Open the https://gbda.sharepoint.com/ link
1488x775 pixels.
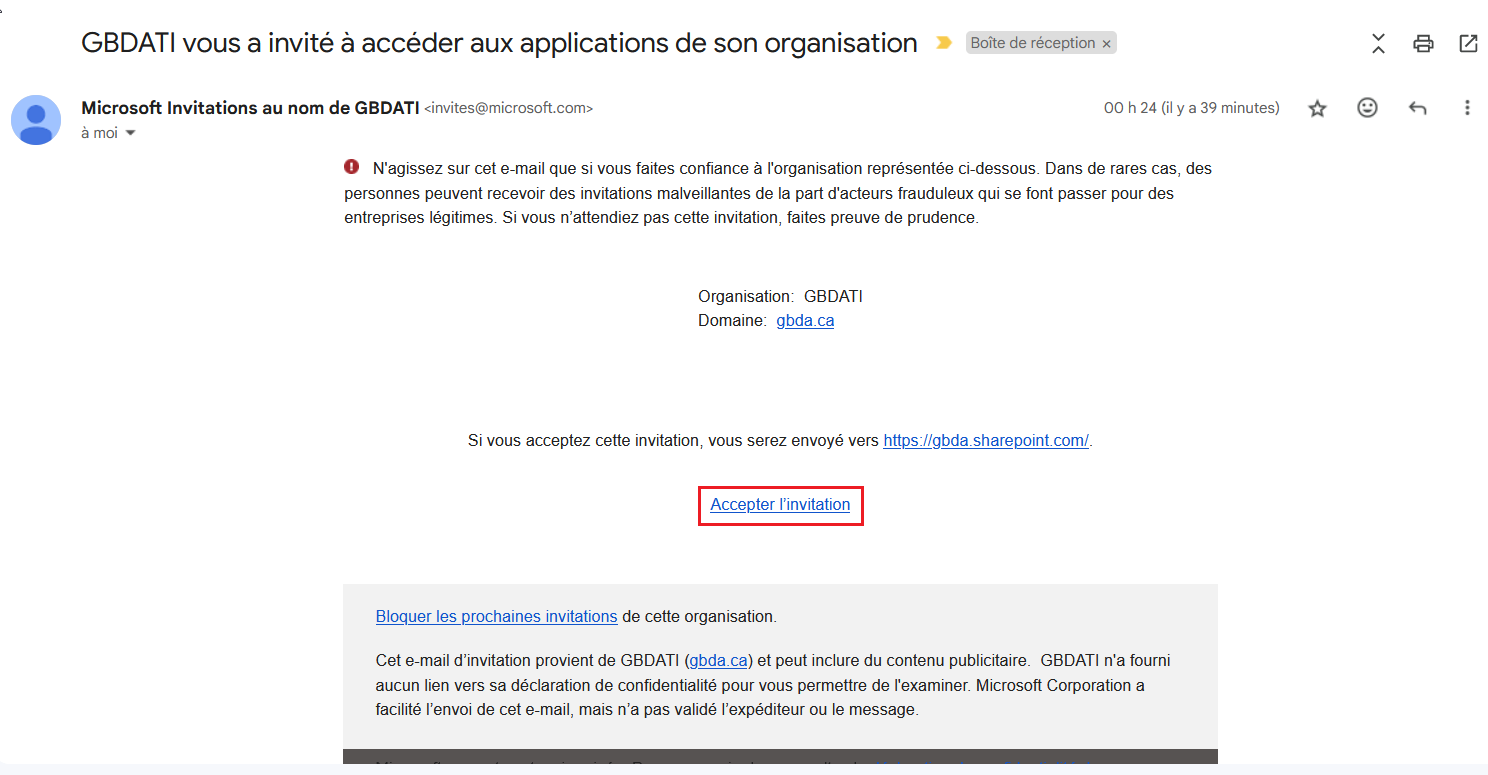[986, 440]
